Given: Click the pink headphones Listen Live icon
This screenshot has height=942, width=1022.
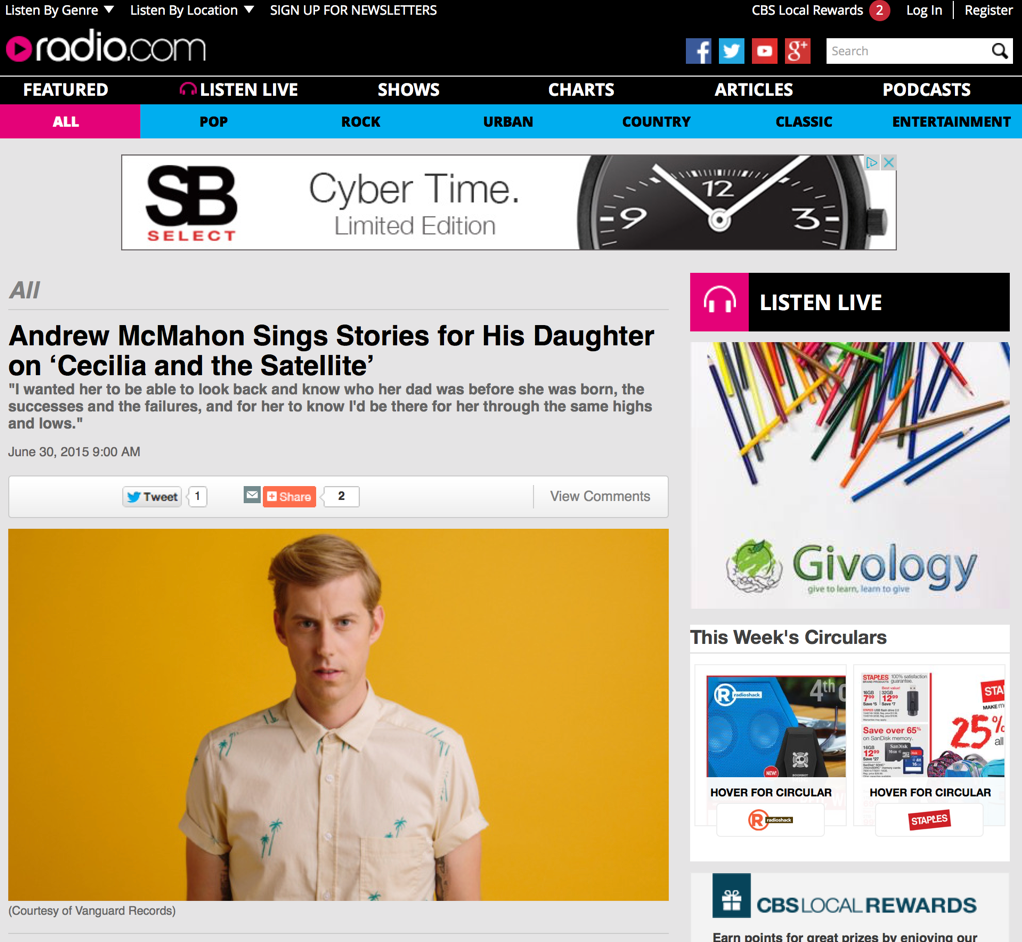Looking at the screenshot, I should tap(720, 302).
